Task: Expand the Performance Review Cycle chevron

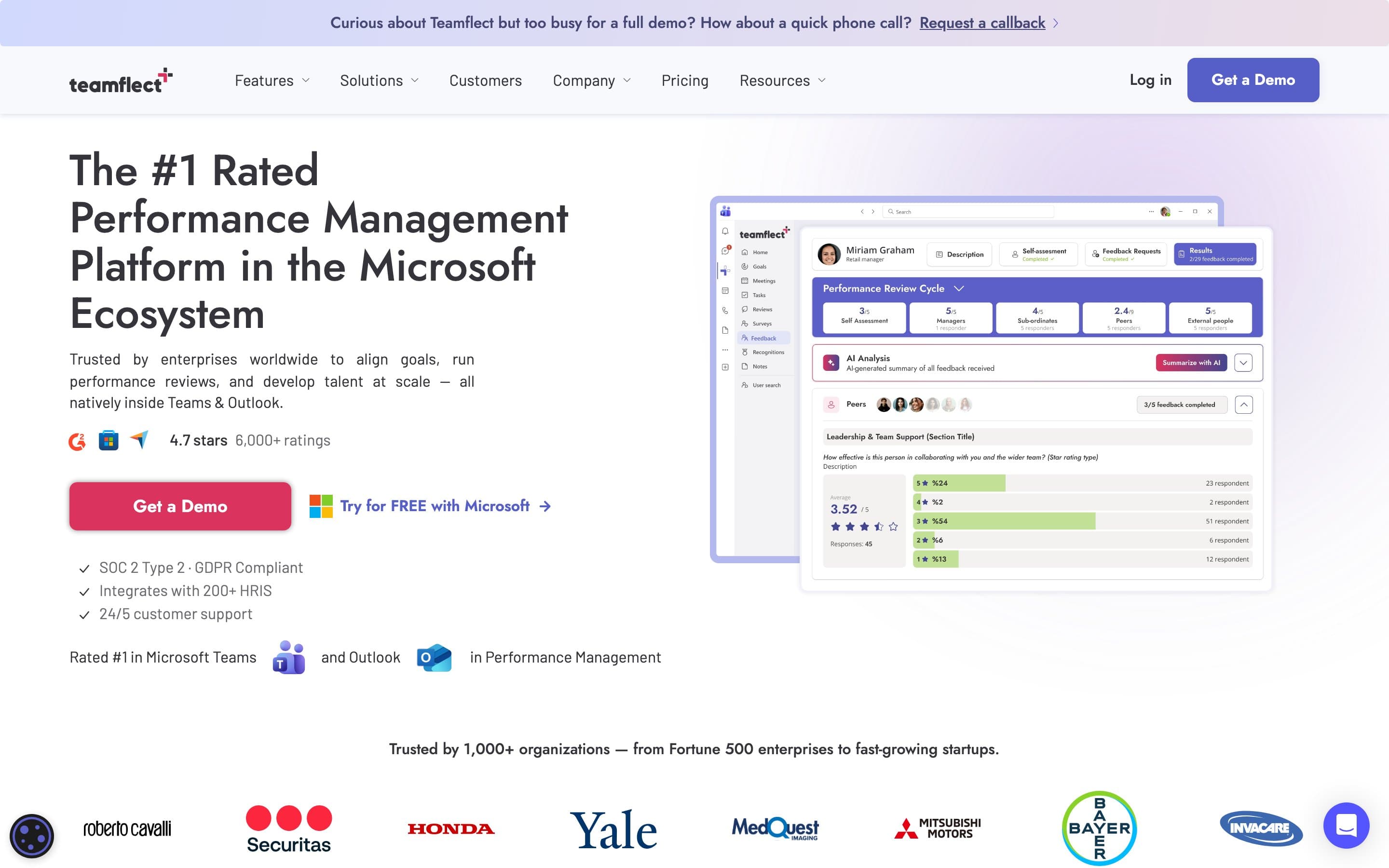Action: click(x=959, y=289)
